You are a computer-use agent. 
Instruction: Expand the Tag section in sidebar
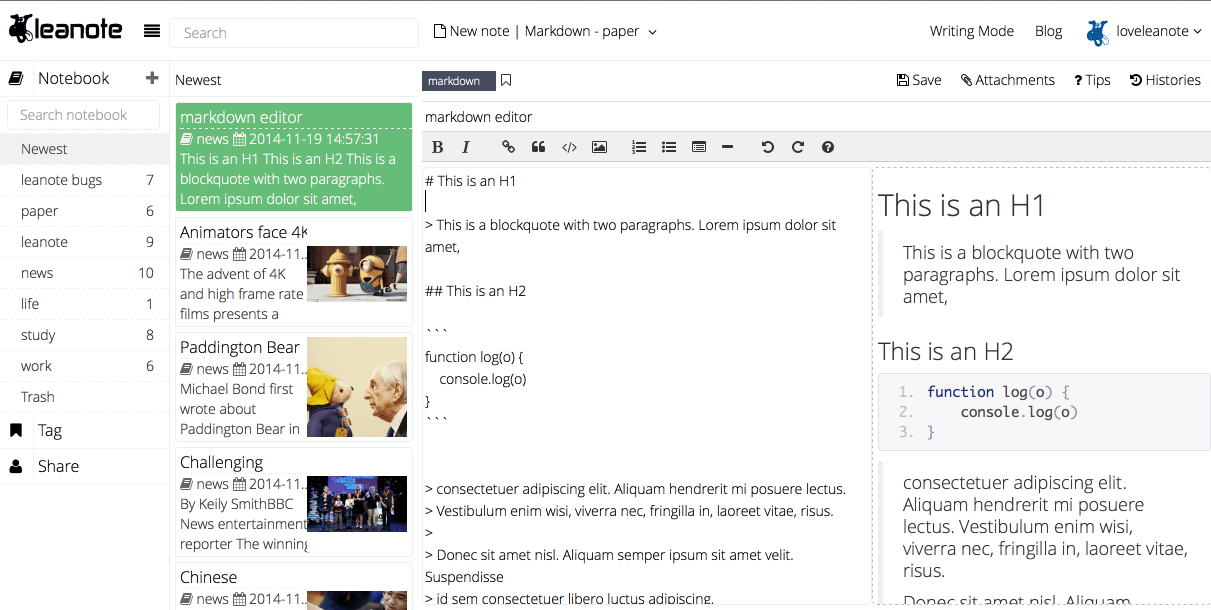[50, 430]
